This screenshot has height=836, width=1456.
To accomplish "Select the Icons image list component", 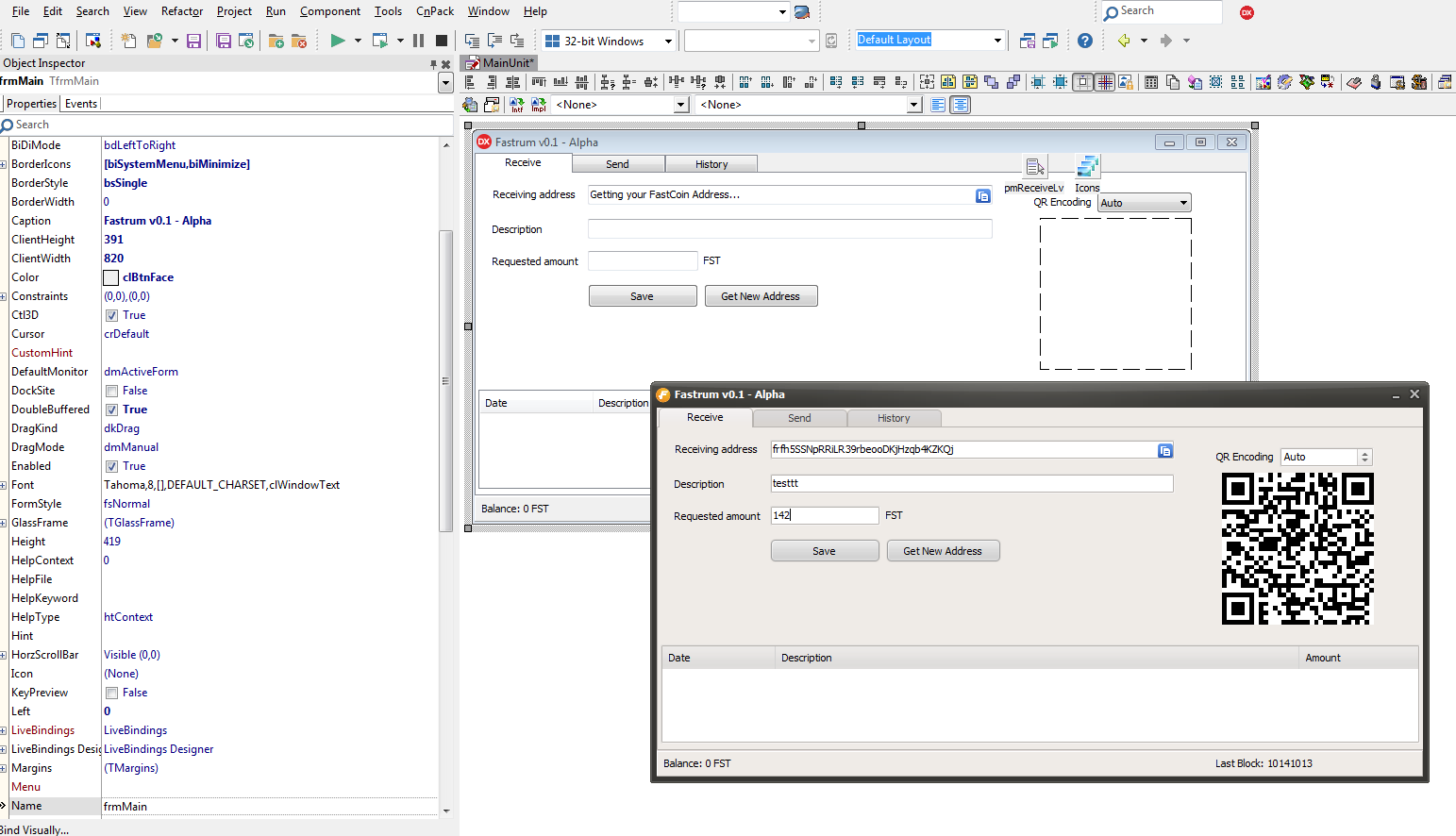I will point(1088,167).
